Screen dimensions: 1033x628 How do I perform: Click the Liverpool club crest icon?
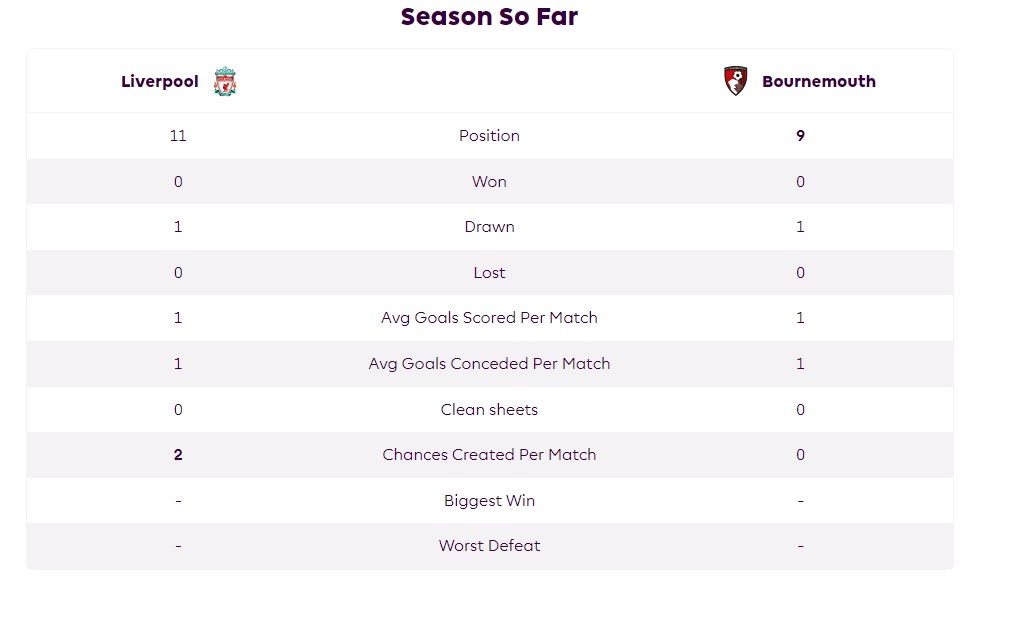pos(225,81)
